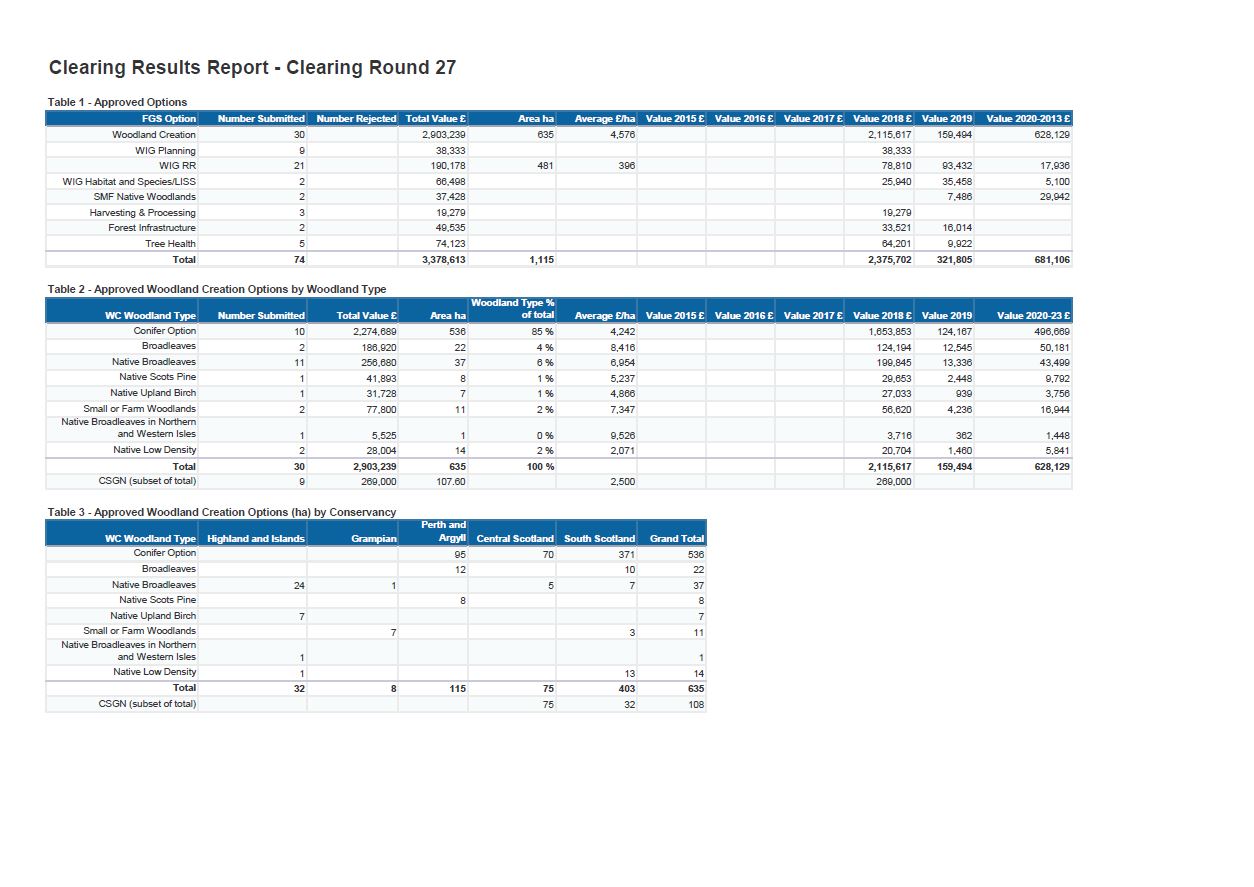Select the Value 2020-23 £ column header

(1033, 316)
